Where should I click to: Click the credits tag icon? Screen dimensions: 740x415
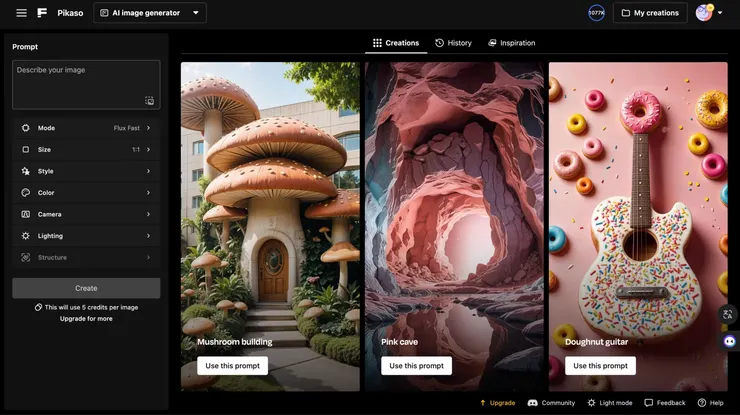click(x=38, y=307)
